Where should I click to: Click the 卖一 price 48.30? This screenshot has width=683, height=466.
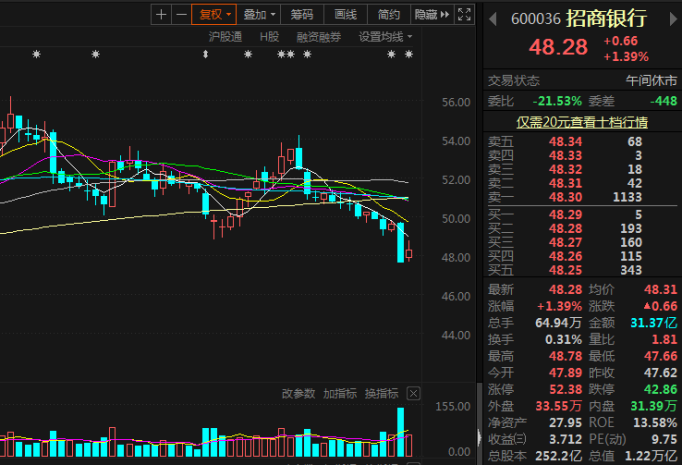[565, 197]
